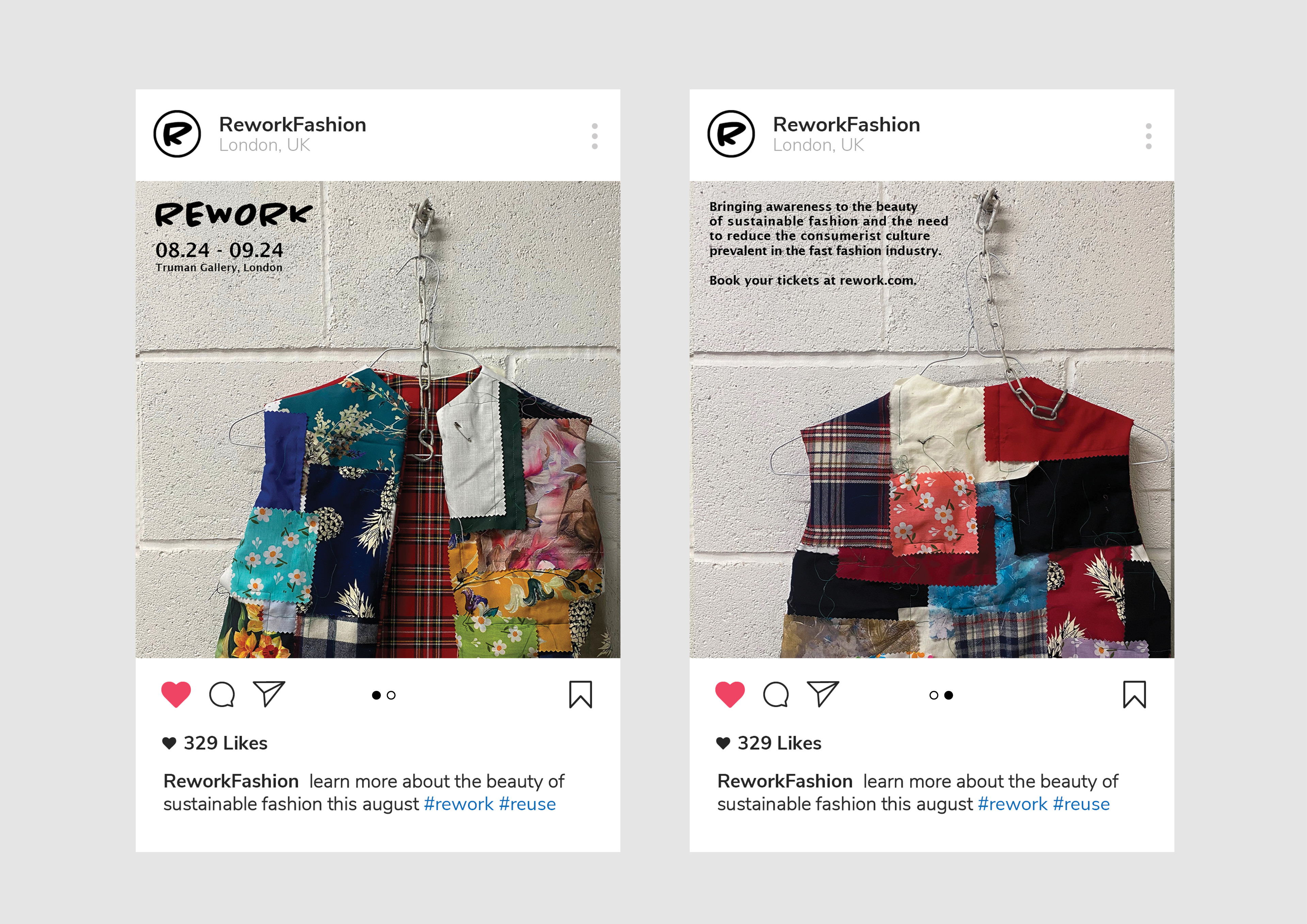Tap red heart on the right post
The width and height of the screenshot is (1307, 924).
(x=730, y=694)
